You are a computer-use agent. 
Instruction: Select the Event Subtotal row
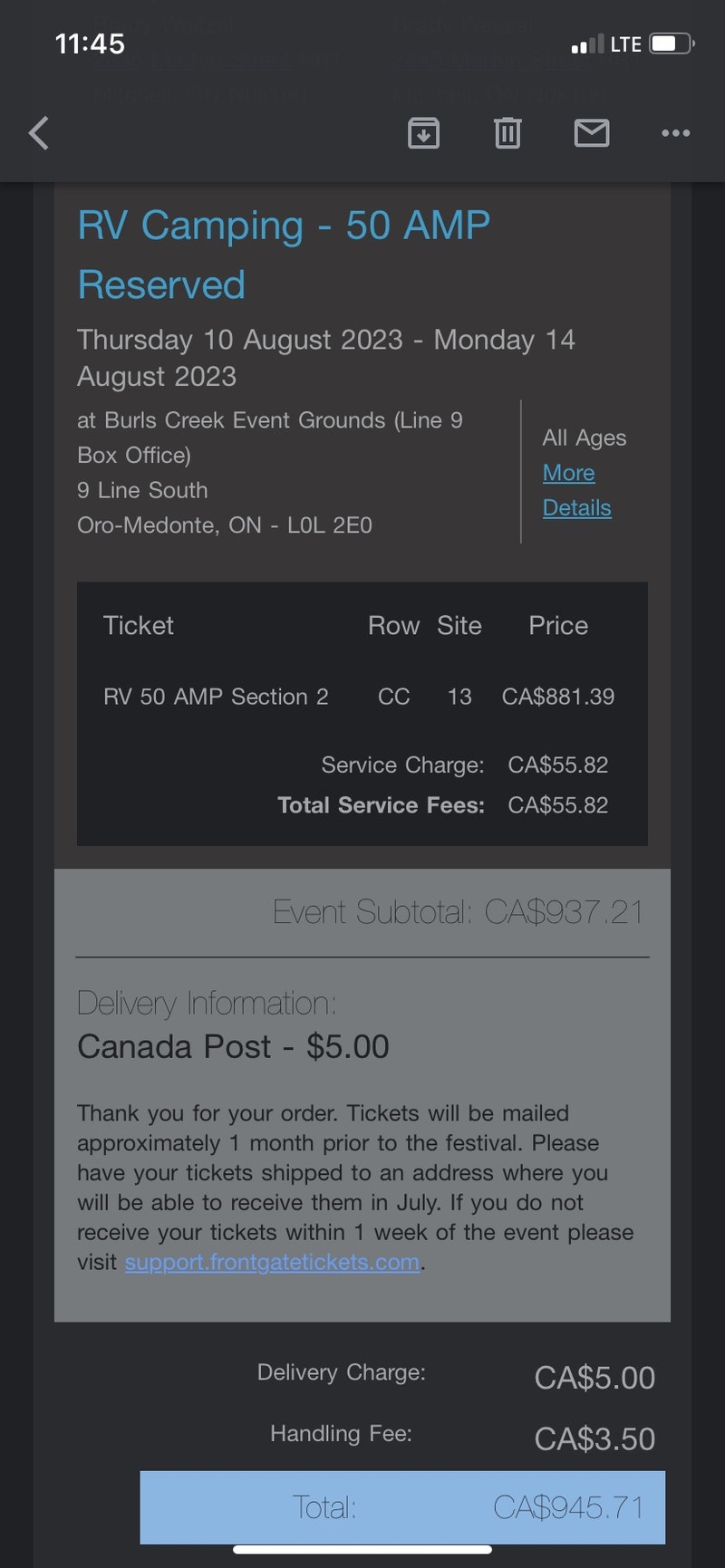pyautogui.click(x=459, y=912)
